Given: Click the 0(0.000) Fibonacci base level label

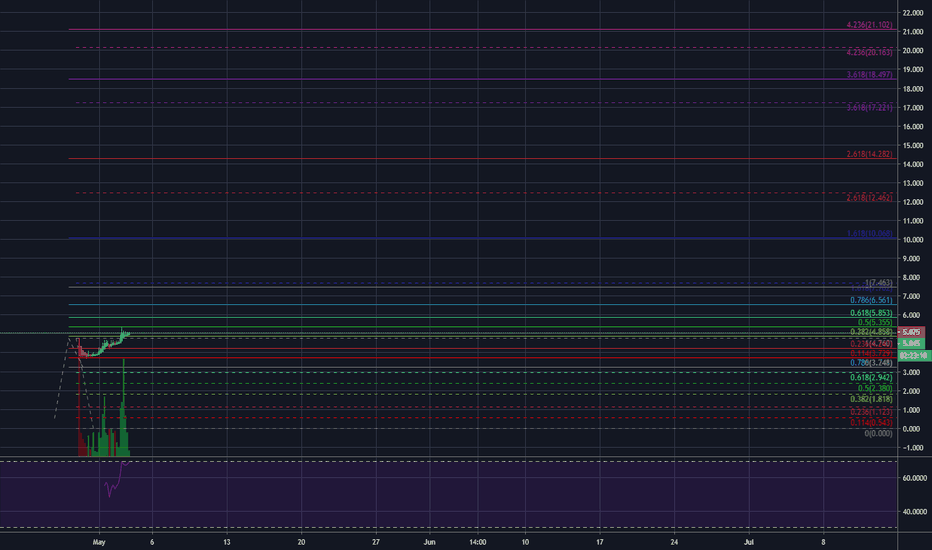Looking at the screenshot, I should [x=878, y=433].
